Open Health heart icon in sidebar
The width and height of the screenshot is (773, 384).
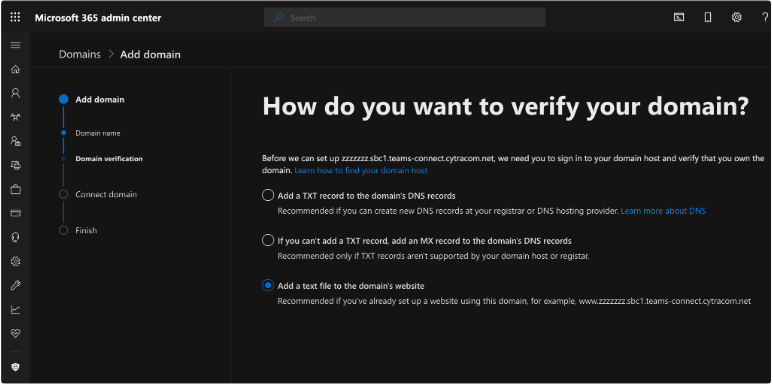15,333
